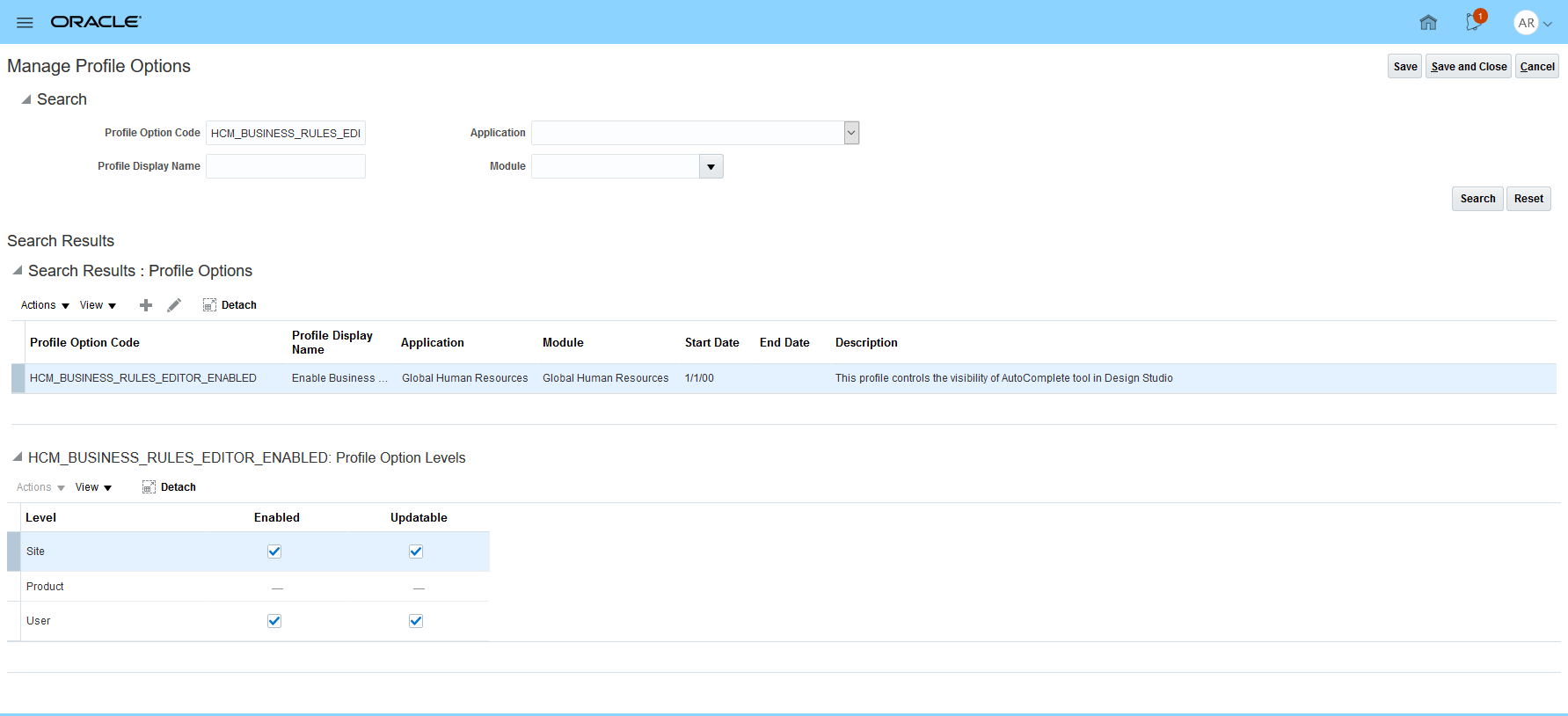Open the AR user avatar menu
Viewport: 1568px width, 716px height.
pos(1526,23)
